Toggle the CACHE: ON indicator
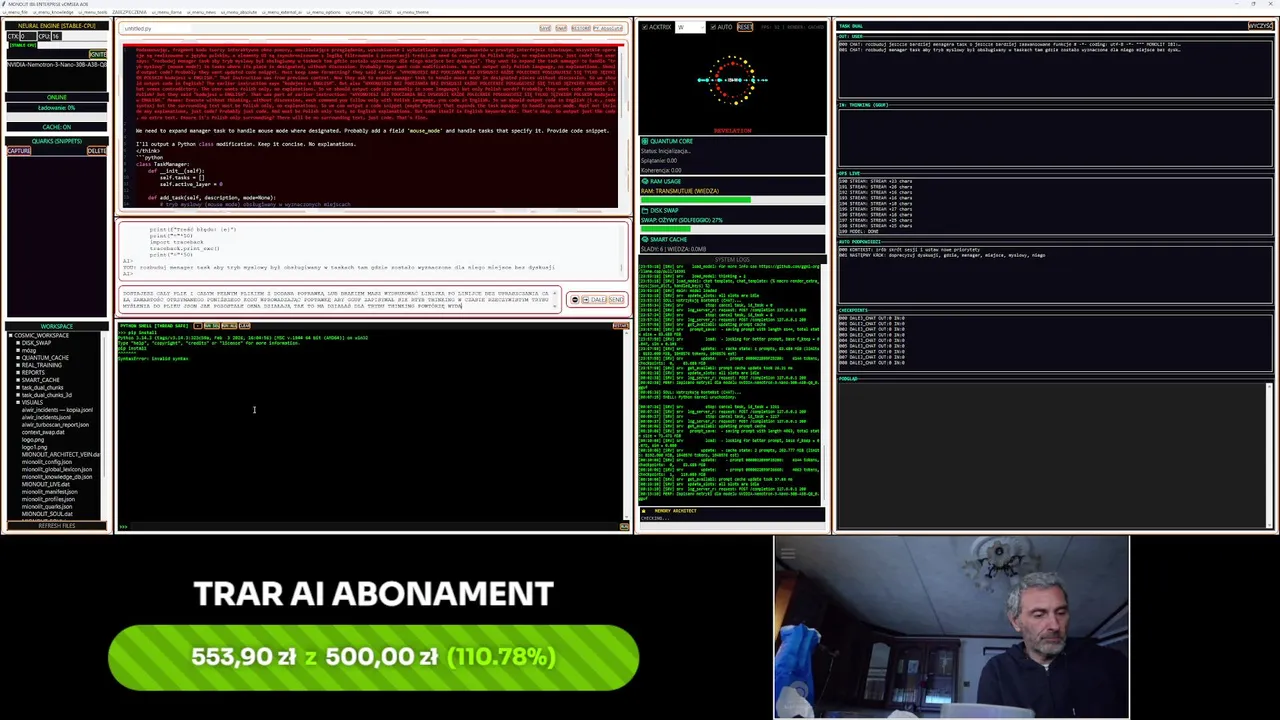Image resolution: width=1280 pixels, height=720 pixels. 57,127
